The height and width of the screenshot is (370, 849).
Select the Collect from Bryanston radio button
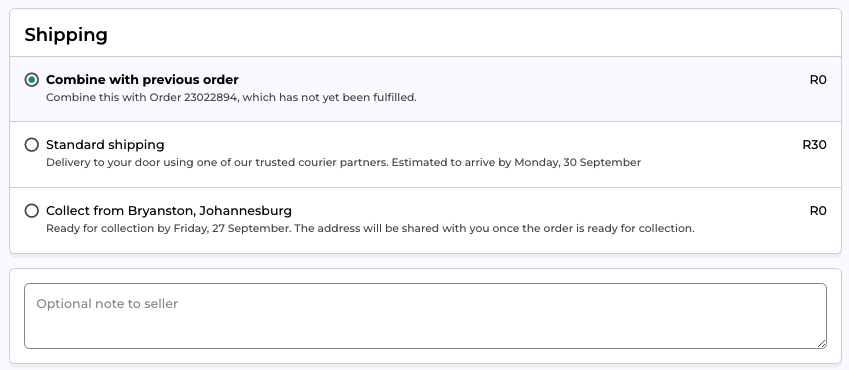(x=32, y=210)
